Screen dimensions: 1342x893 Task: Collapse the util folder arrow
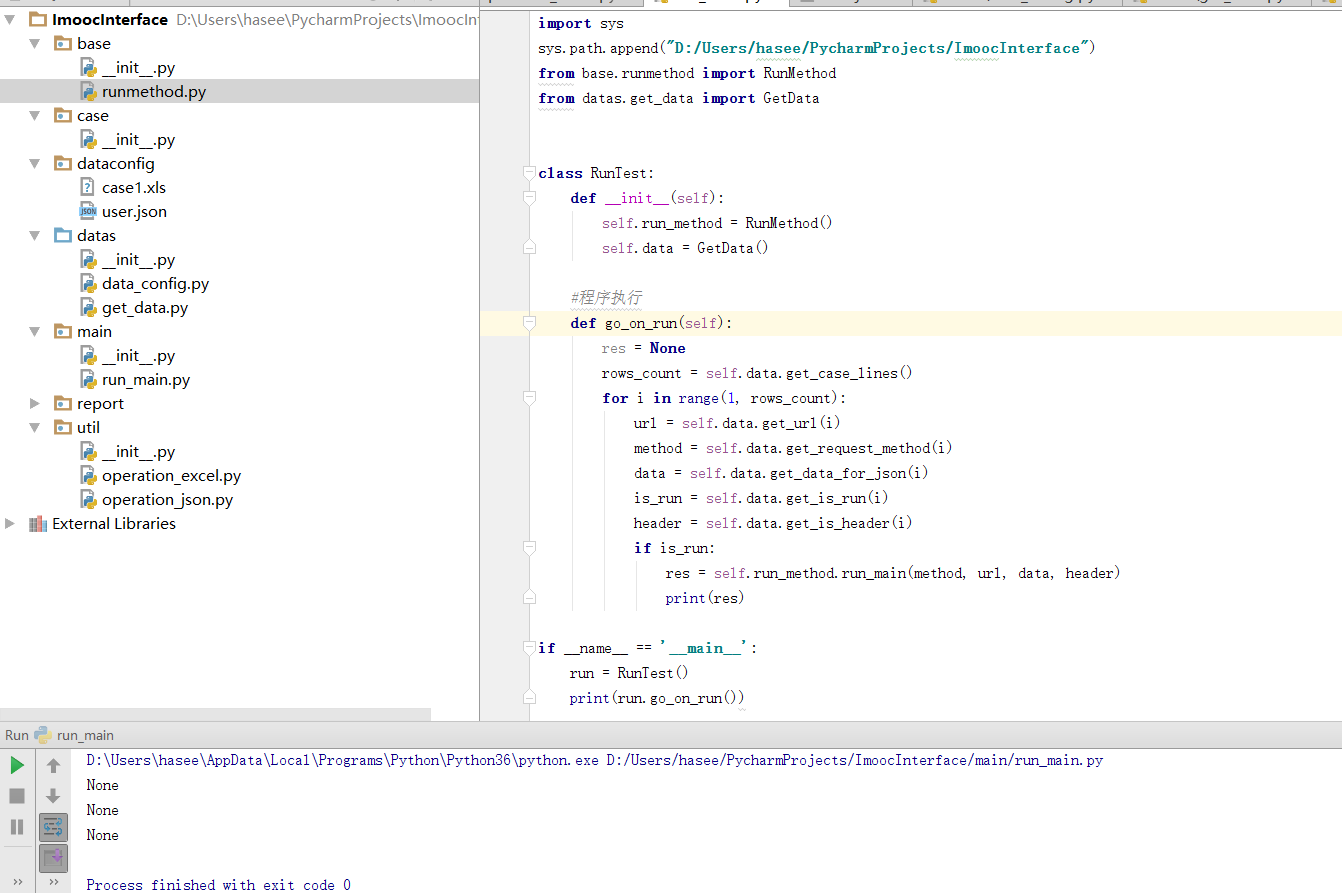pos(35,428)
